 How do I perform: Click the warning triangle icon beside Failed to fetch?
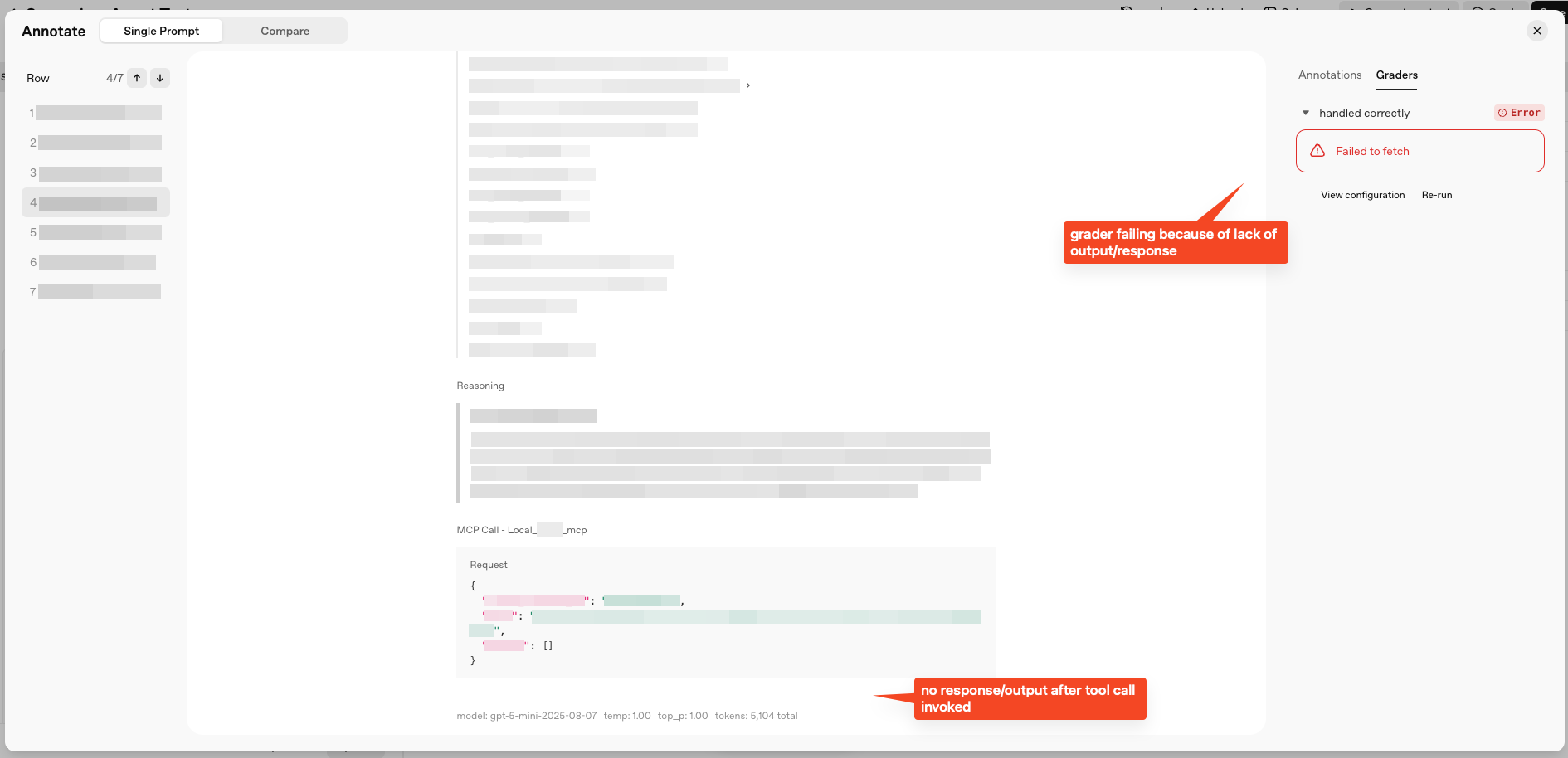pyautogui.click(x=1317, y=151)
